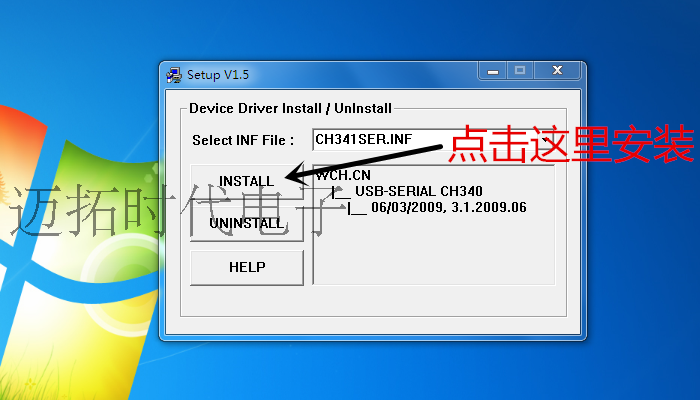Select the USB-SERIAL CH340 tree entry
Viewport: 700px width, 400px height.
coord(419,191)
